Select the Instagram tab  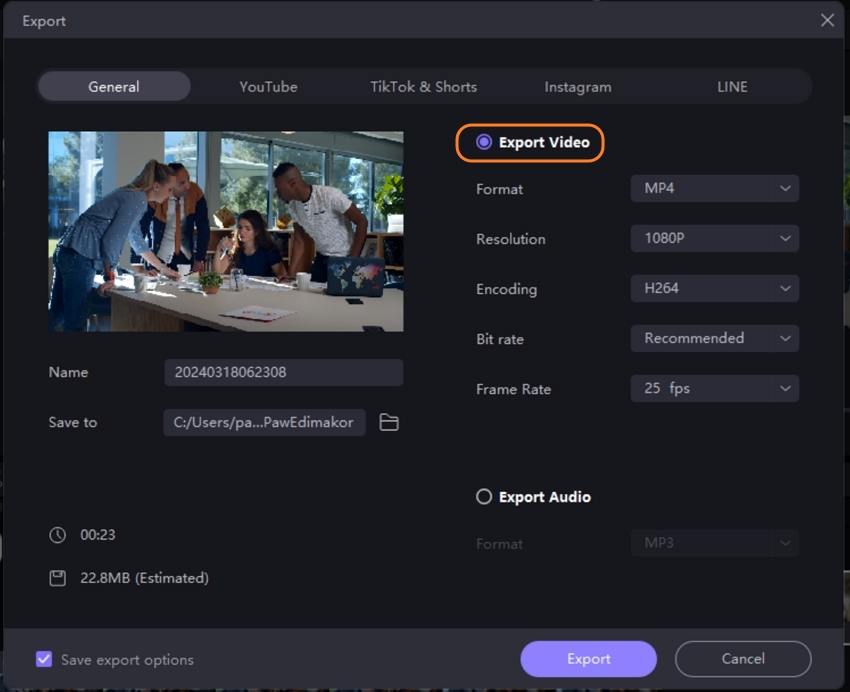click(578, 87)
